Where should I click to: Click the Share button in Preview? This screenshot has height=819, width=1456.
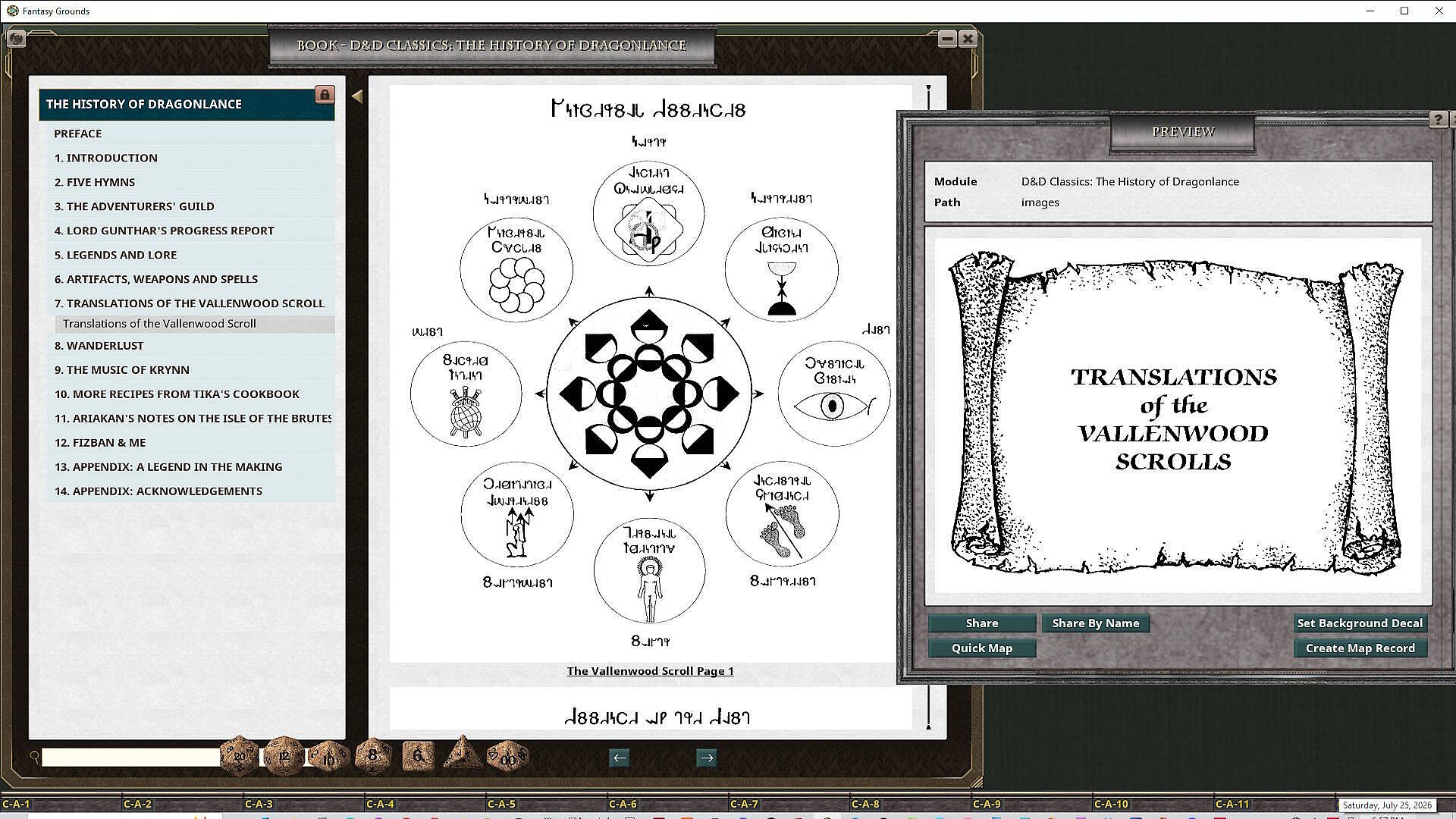pyautogui.click(x=982, y=623)
